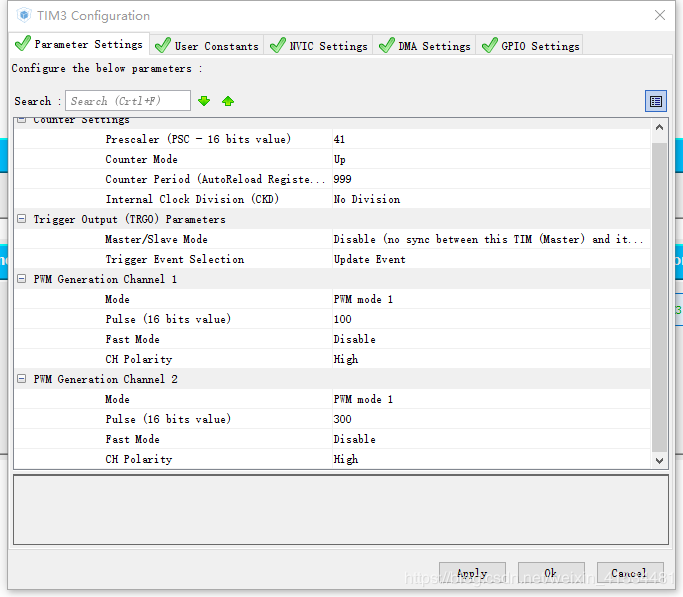683x597 pixels.
Task: Select the Trigger Event Selection label
Action: [x=175, y=260]
